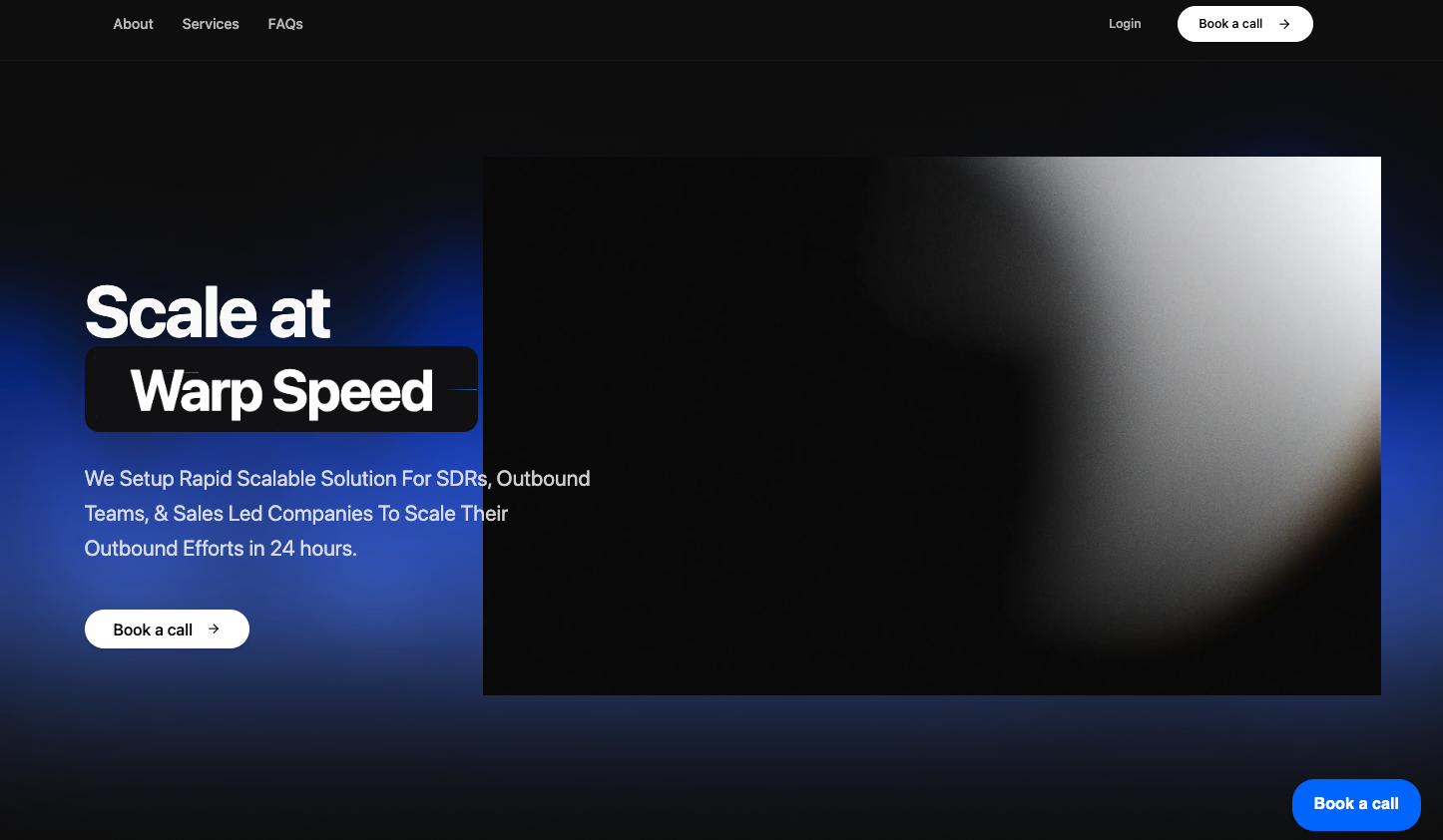Image resolution: width=1443 pixels, height=840 pixels.
Task: Open the FAQs navigation link
Action: coord(285,24)
